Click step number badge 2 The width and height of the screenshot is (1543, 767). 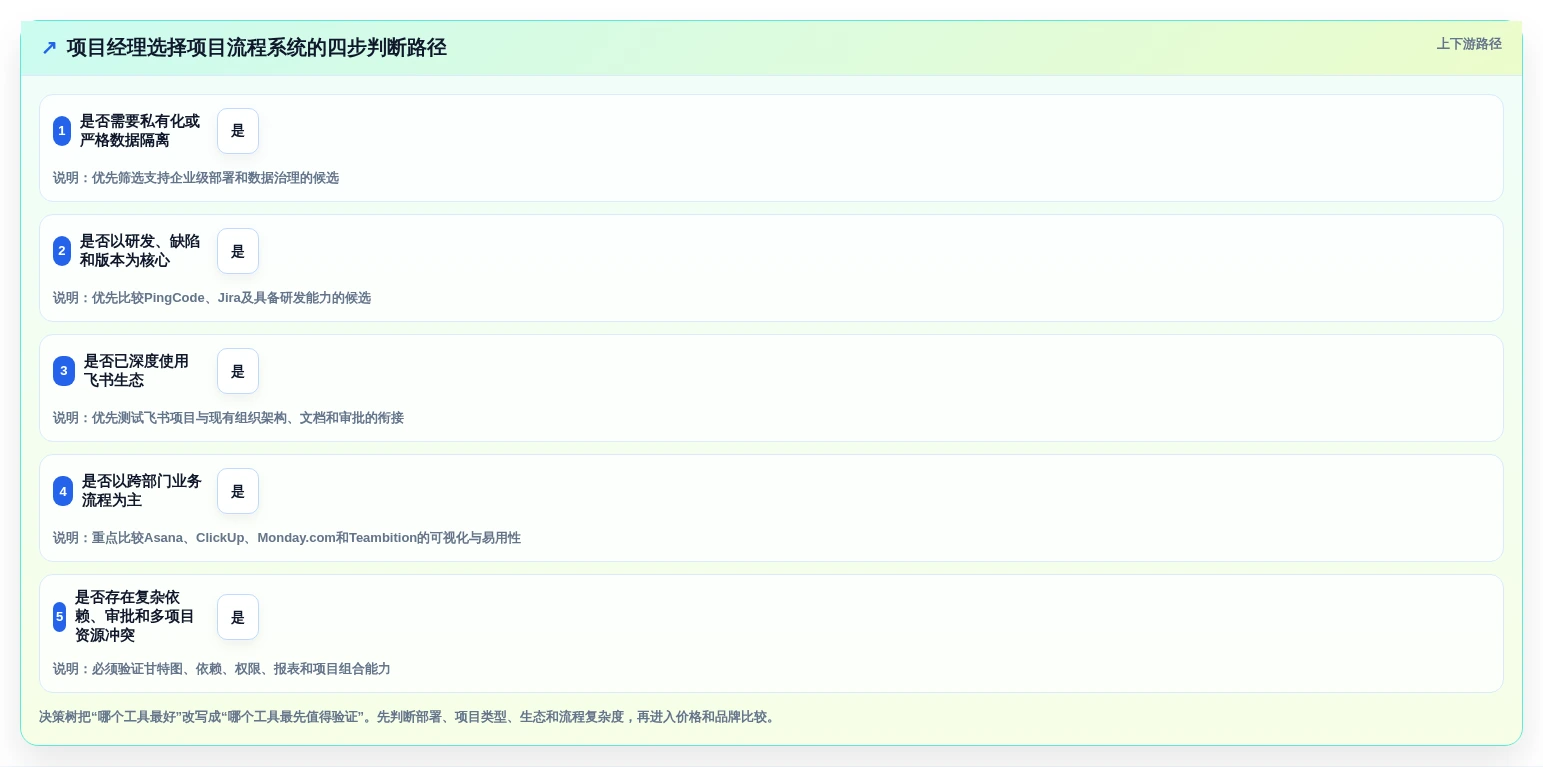62,251
